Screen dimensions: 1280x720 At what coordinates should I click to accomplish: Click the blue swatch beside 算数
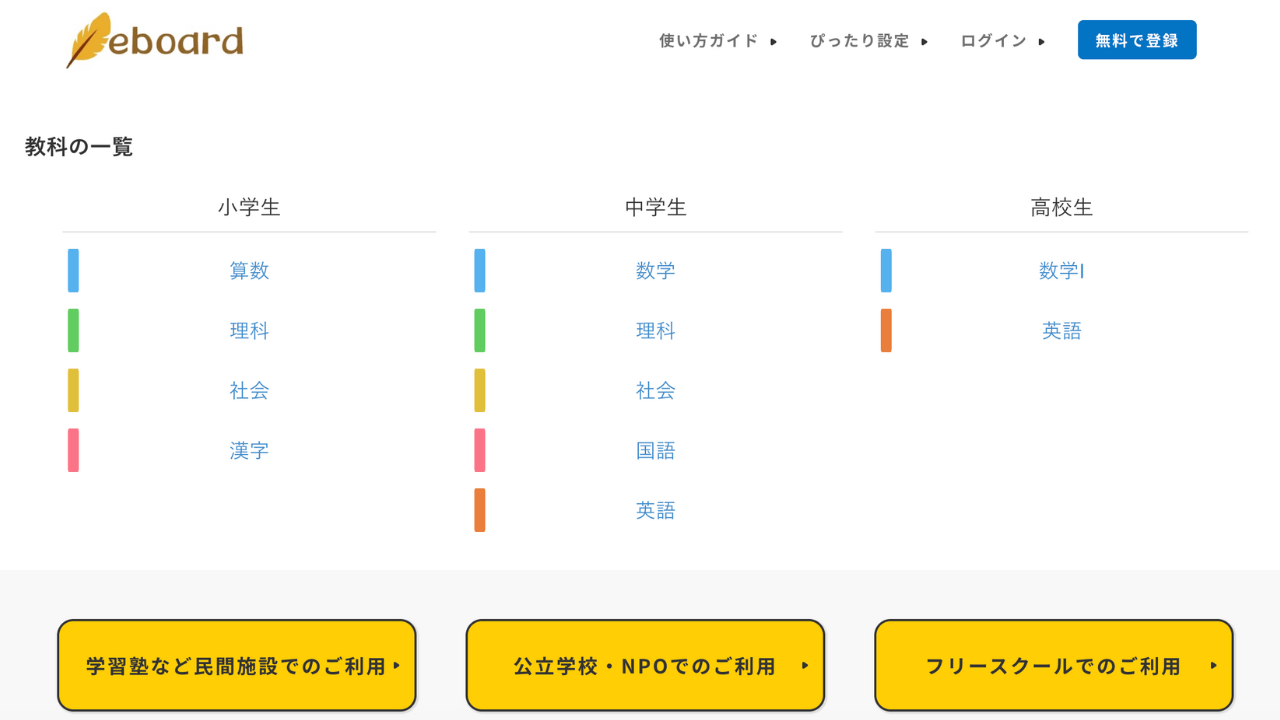tap(73, 271)
